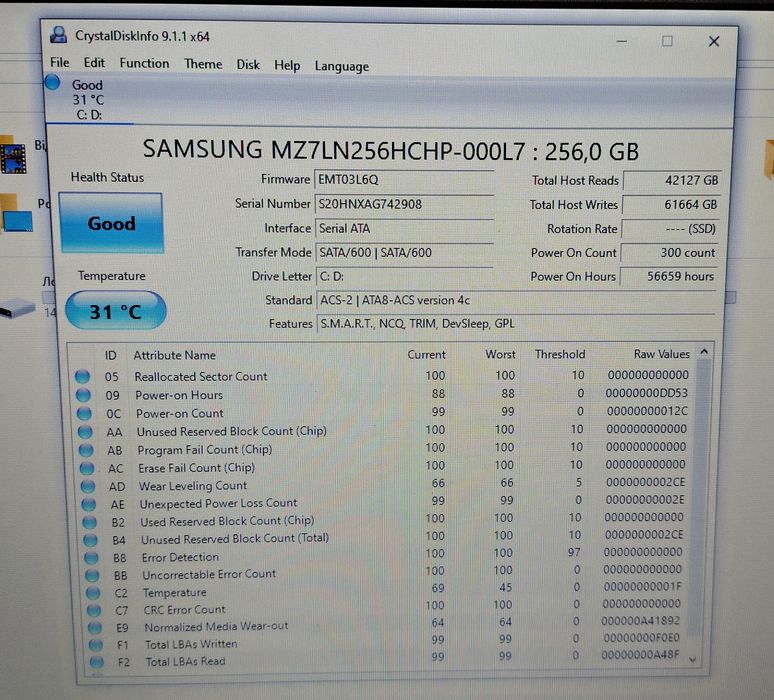Click the Good health status button
Viewport: 774px width, 700px height.
click(112, 223)
